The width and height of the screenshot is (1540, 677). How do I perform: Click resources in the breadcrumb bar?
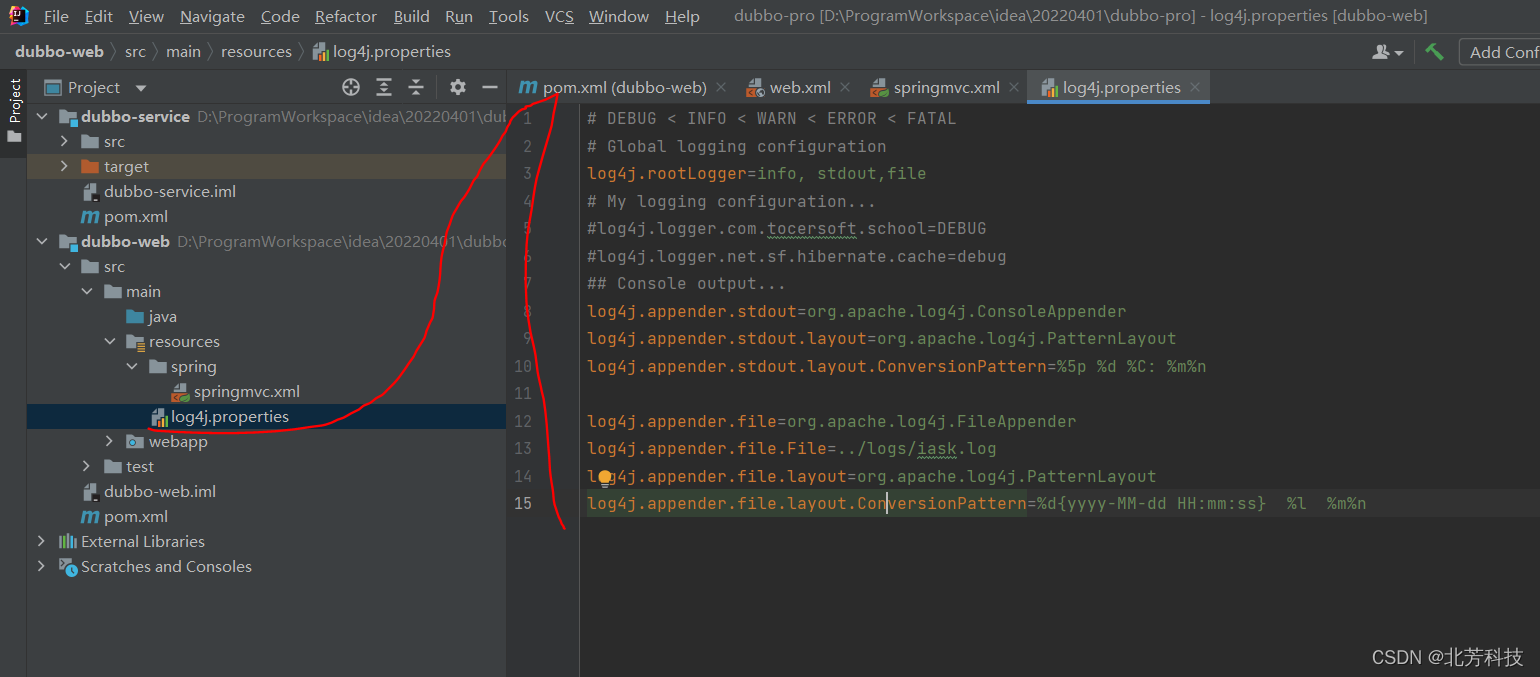point(256,51)
